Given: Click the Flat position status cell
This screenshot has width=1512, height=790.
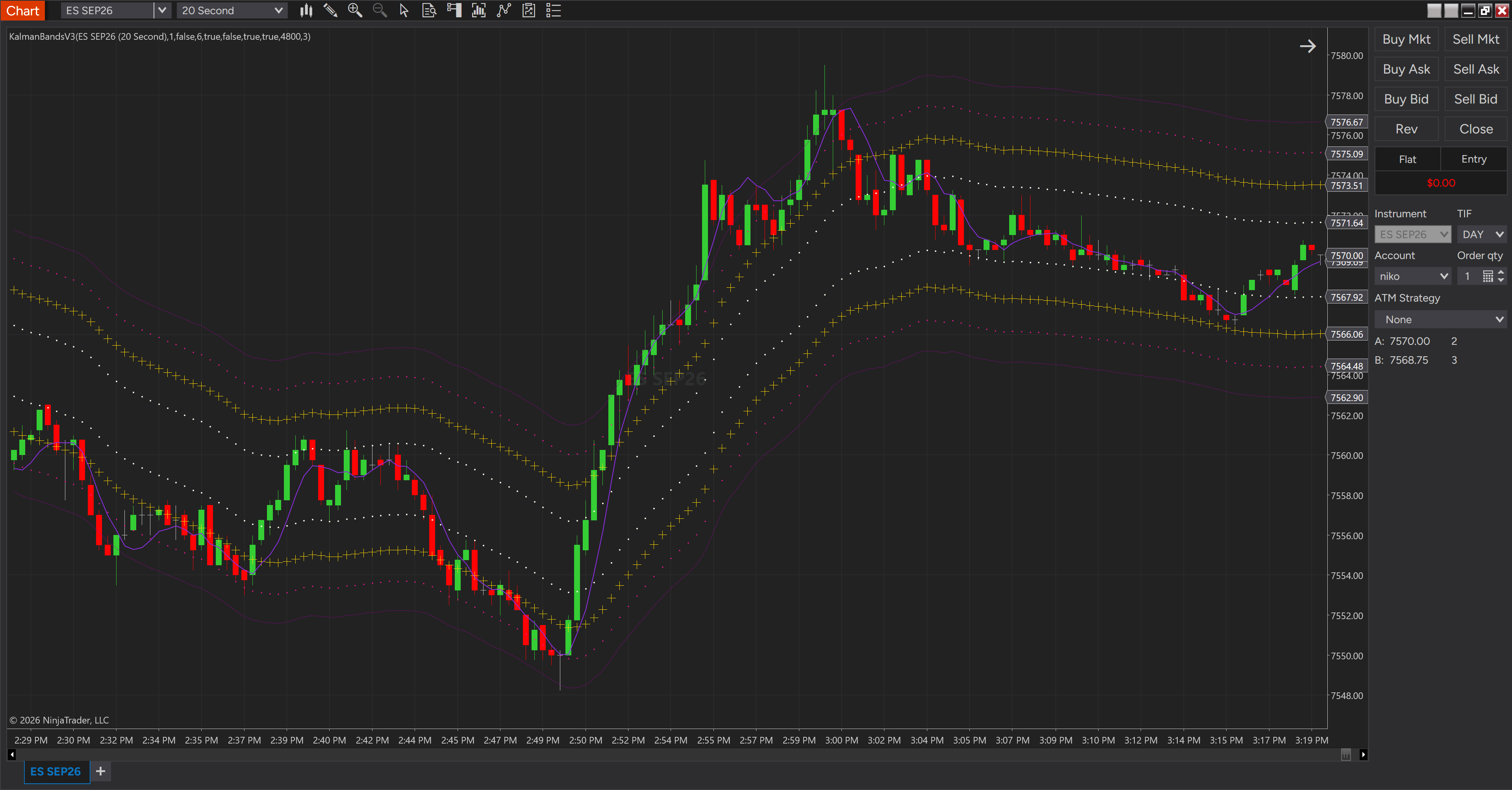Looking at the screenshot, I should pos(1408,159).
